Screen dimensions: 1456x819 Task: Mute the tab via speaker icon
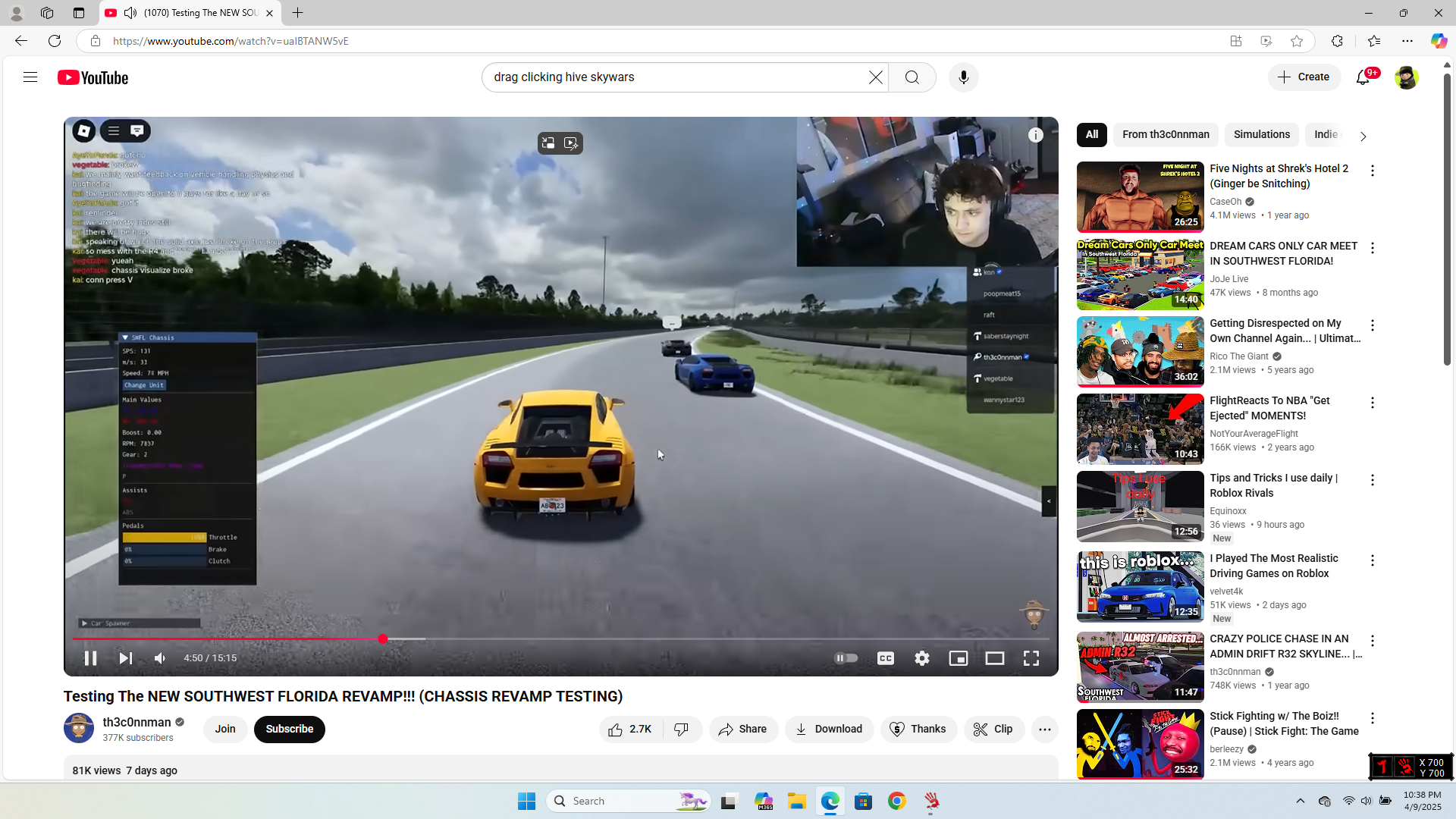click(x=130, y=13)
